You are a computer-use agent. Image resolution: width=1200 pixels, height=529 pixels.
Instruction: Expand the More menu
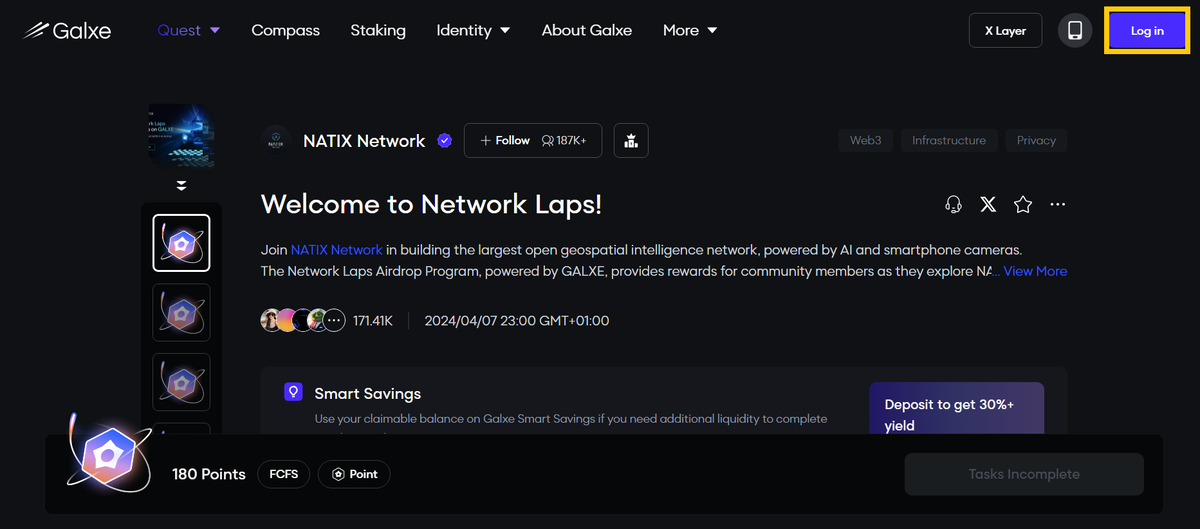point(690,30)
